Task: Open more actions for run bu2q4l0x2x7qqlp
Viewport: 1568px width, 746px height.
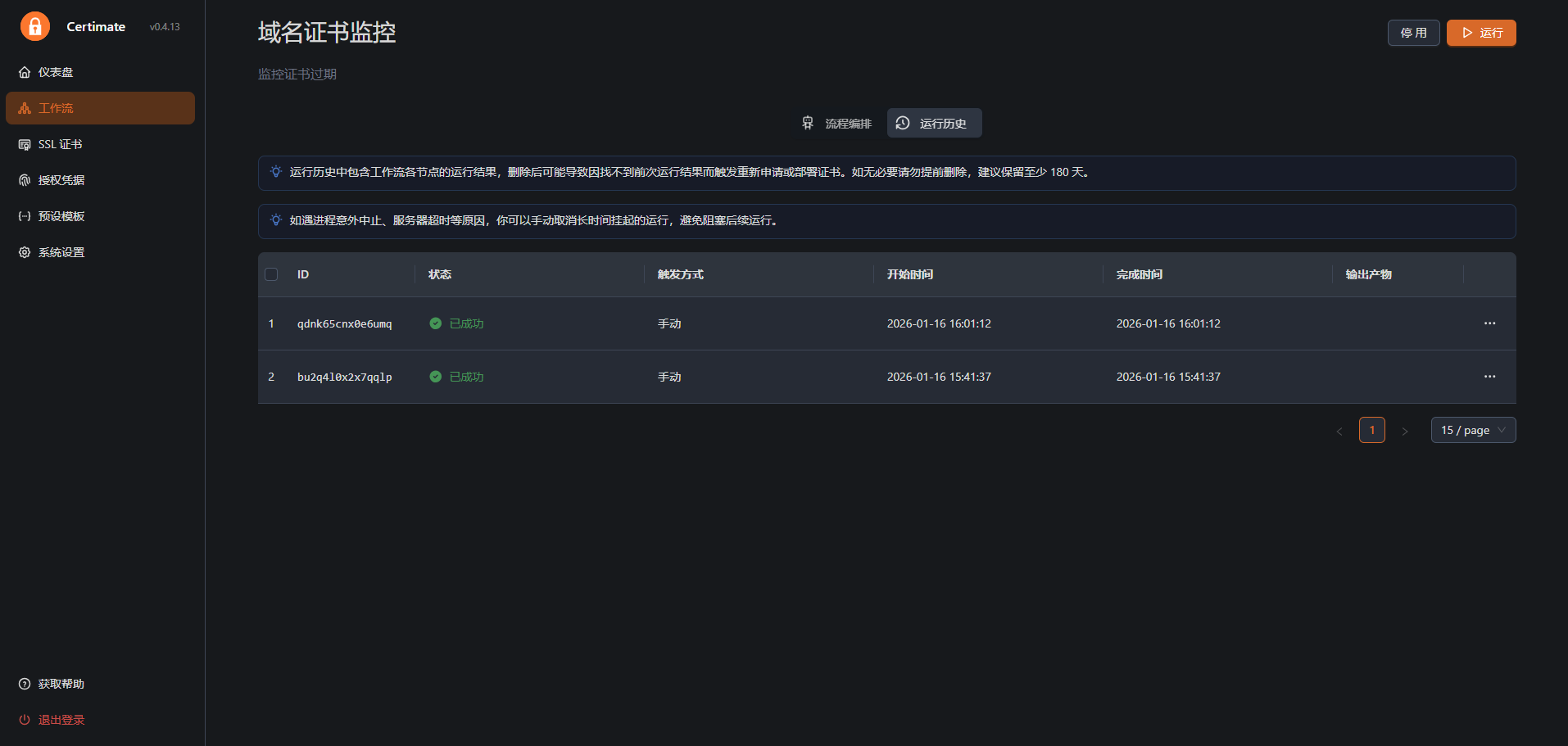Action: pyautogui.click(x=1489, y=377)
